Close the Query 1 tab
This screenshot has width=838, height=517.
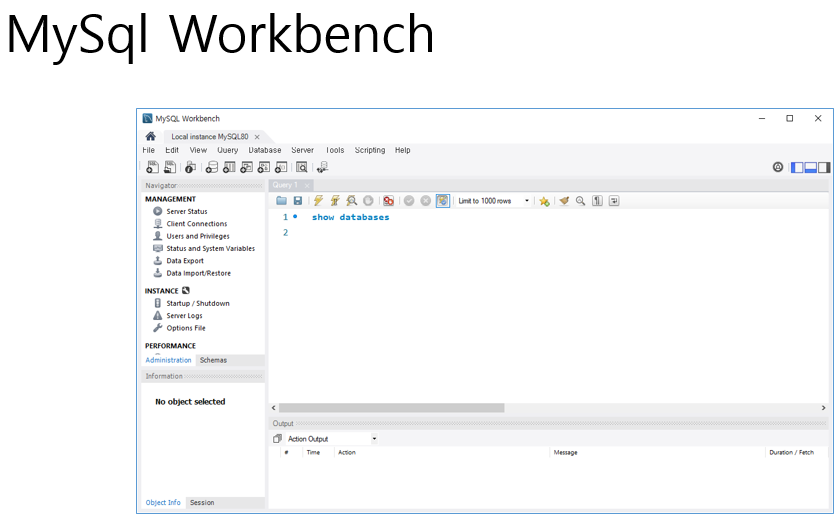(307, 186)
